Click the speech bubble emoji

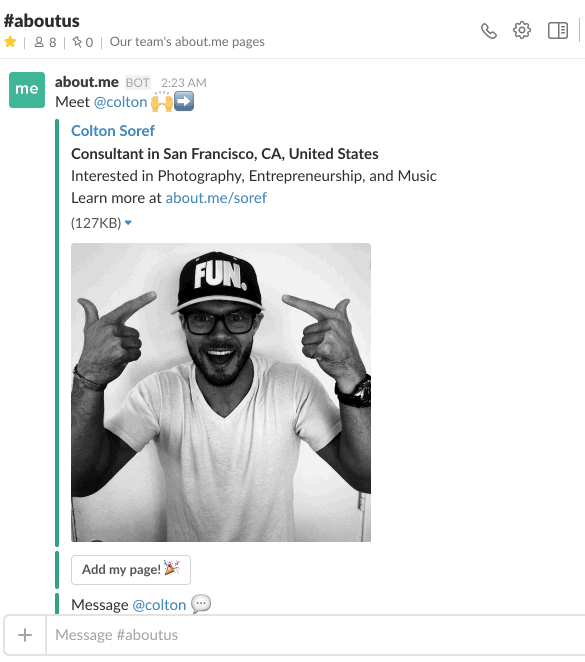point(201,604)
